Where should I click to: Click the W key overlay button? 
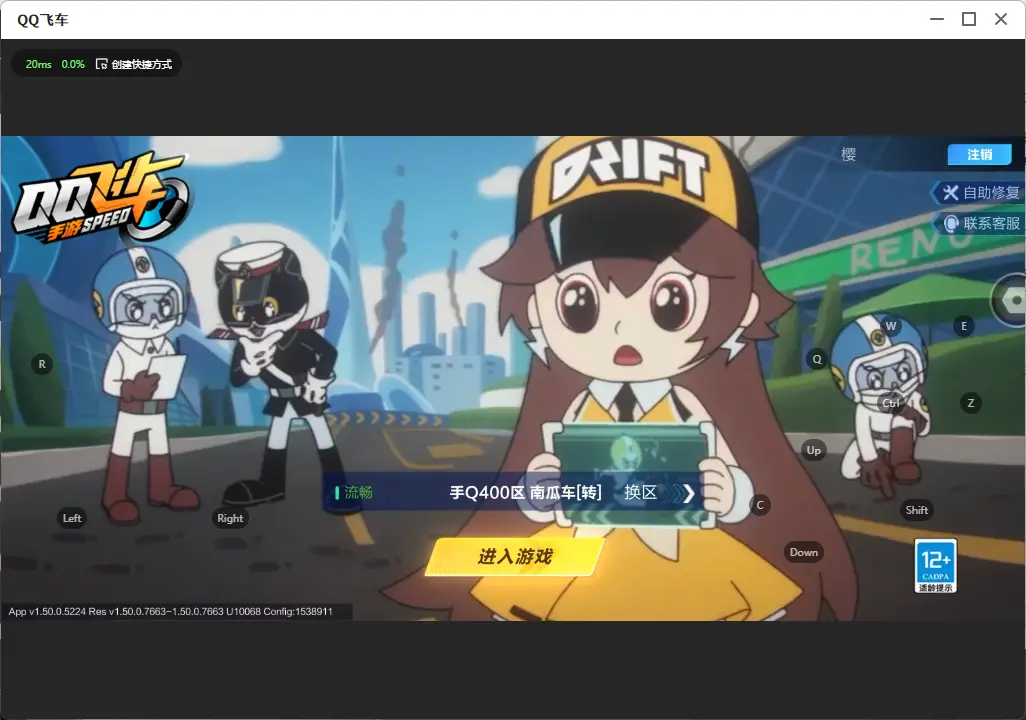coord(891,326)
